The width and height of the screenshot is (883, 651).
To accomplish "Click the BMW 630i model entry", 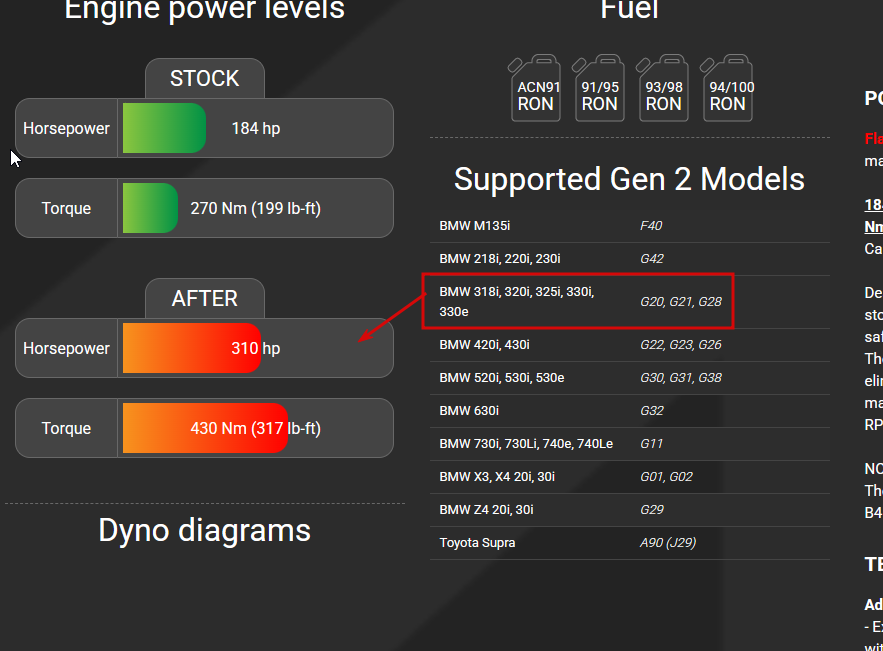I will pos(630,411).
